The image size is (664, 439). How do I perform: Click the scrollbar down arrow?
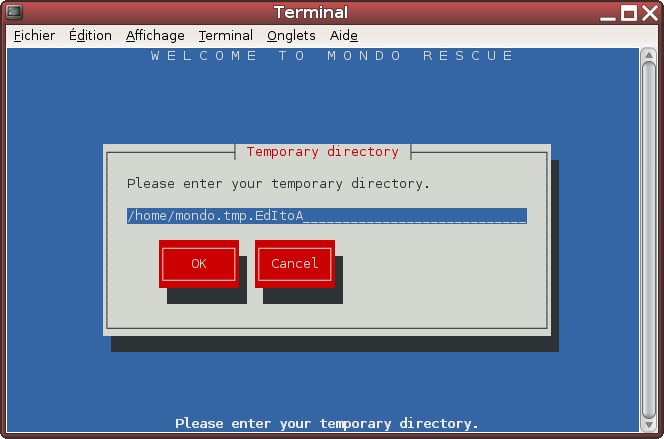point(648,424)
